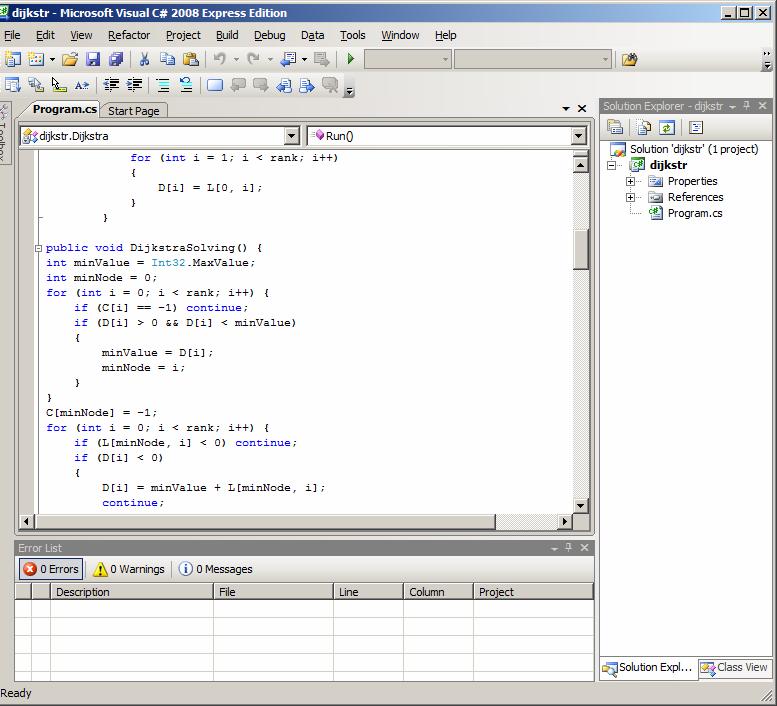The image size is (777, 706).
Task: Open the File menu
Action: pyautogui.click(x=12, y=35)
